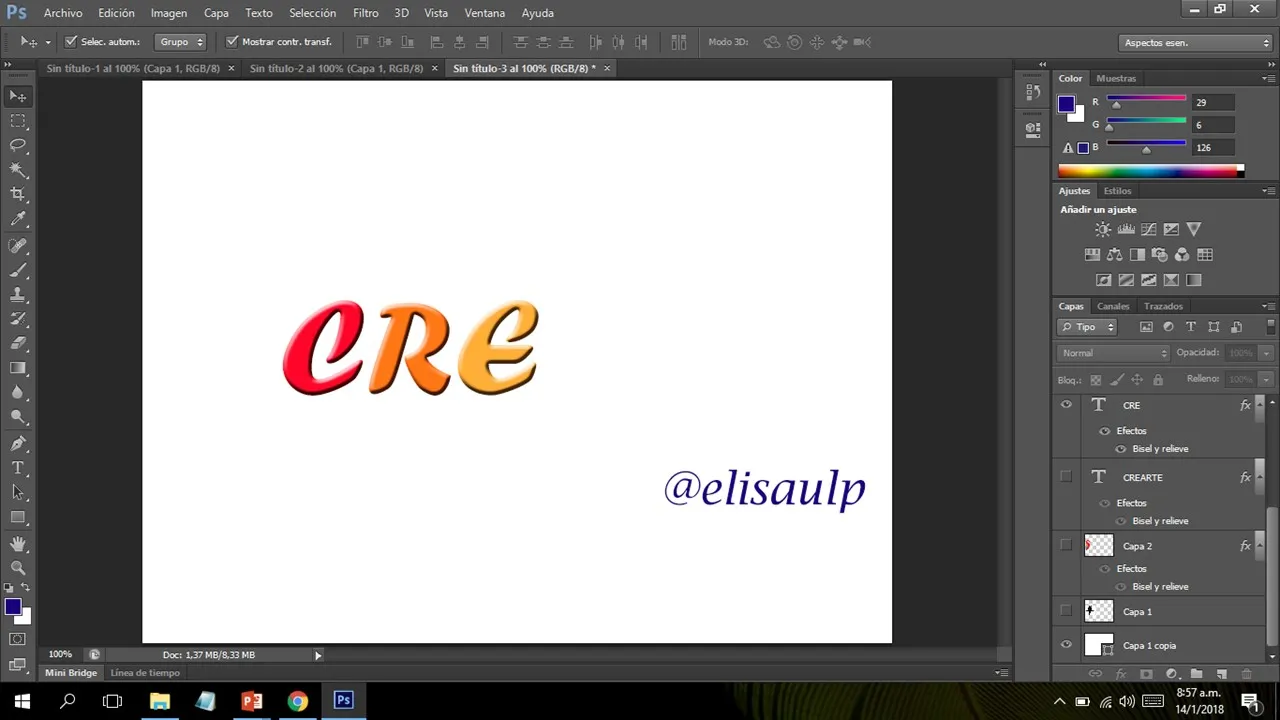Open Chrome from the taskbar
Screen dimensions: 1280x720
297,700
